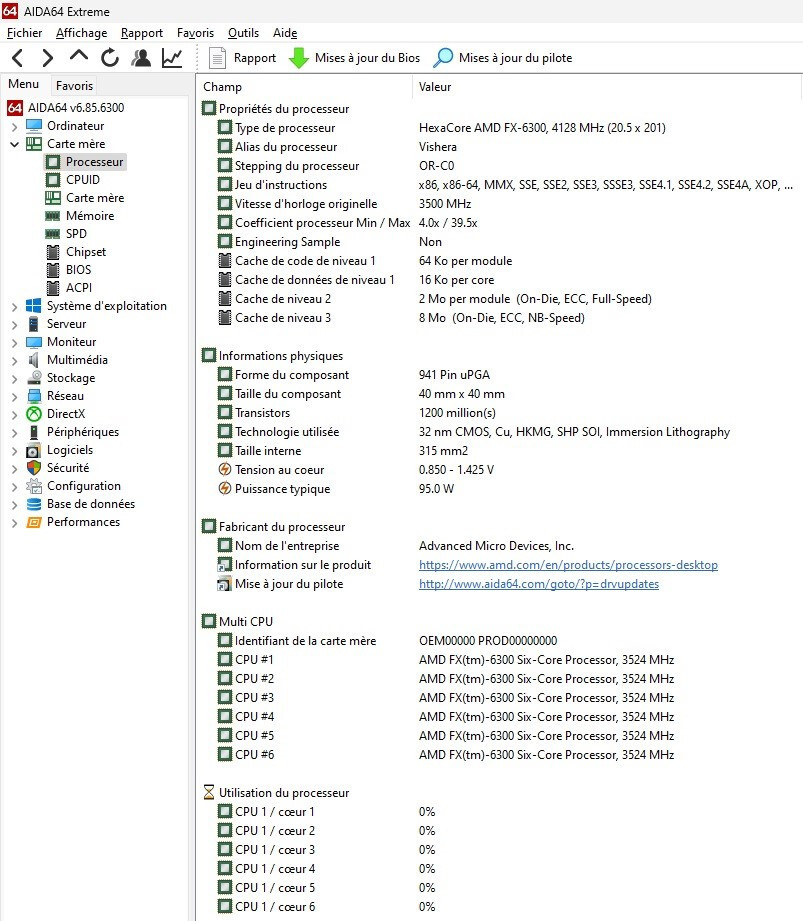The height and width of the screenshot is (921, 803).
Task: Select the CPU 1 / cœur 4 row
Action: coord(499,869)
